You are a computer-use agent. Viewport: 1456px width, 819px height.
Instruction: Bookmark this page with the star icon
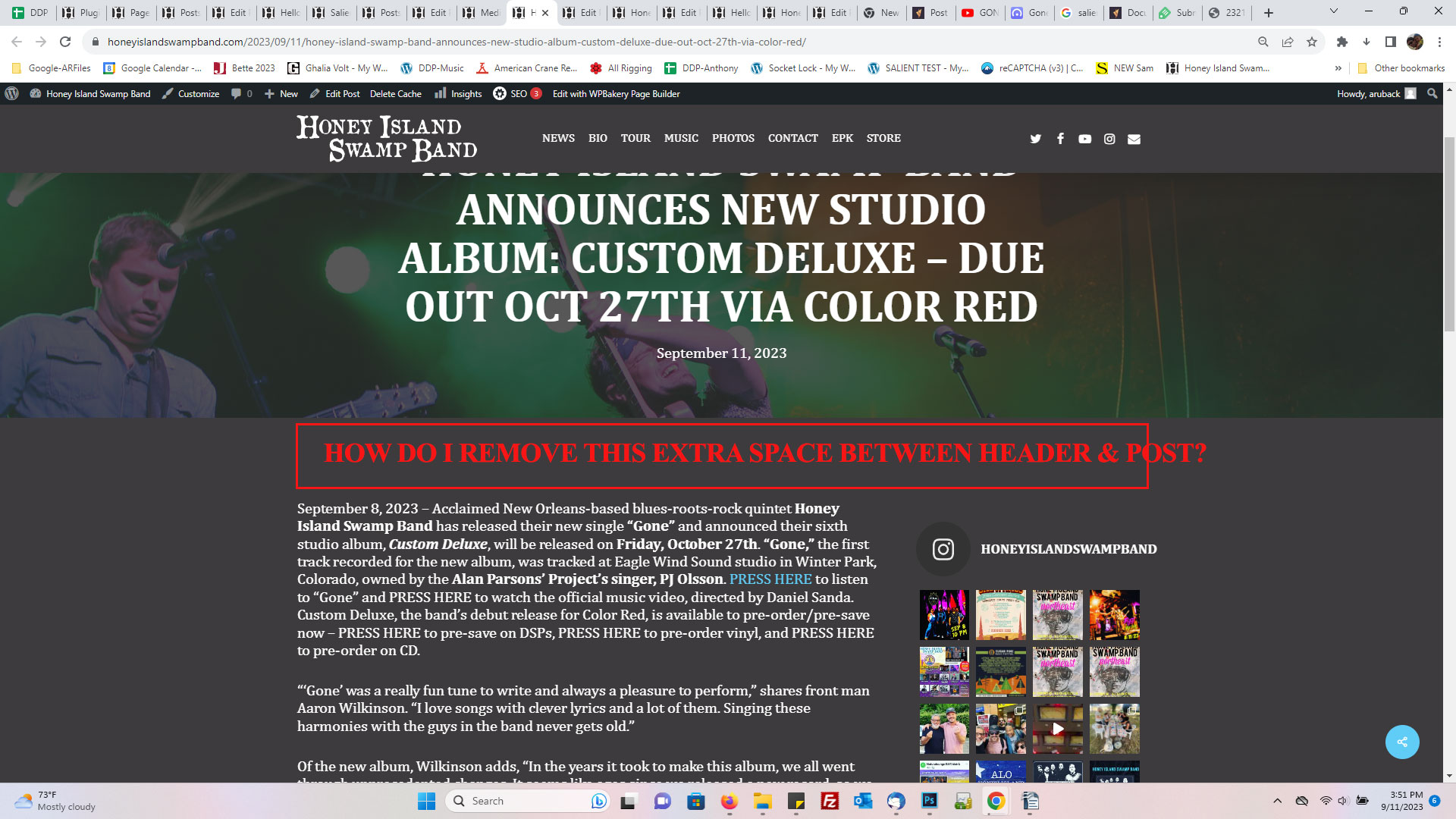(1312, 42)
